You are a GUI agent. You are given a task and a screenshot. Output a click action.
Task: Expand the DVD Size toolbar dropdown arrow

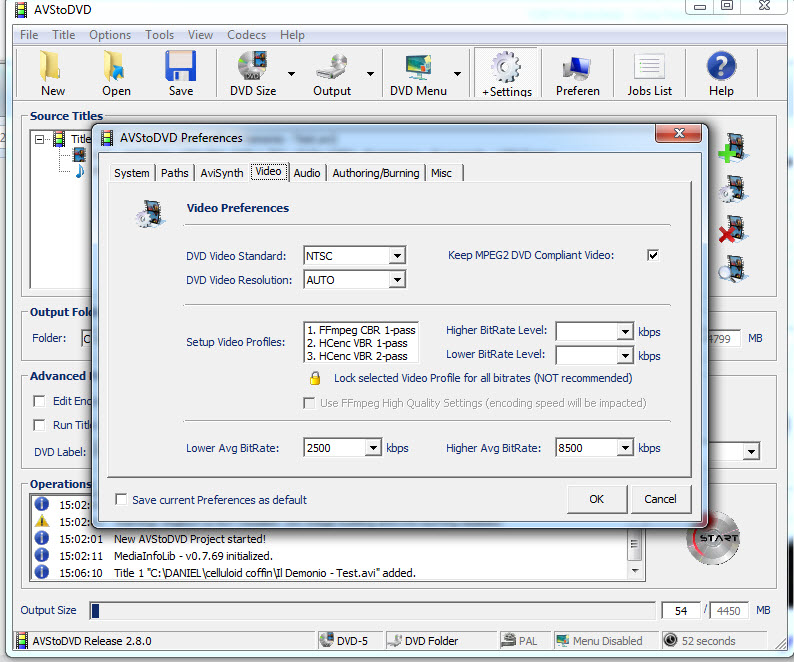(291, 73)
